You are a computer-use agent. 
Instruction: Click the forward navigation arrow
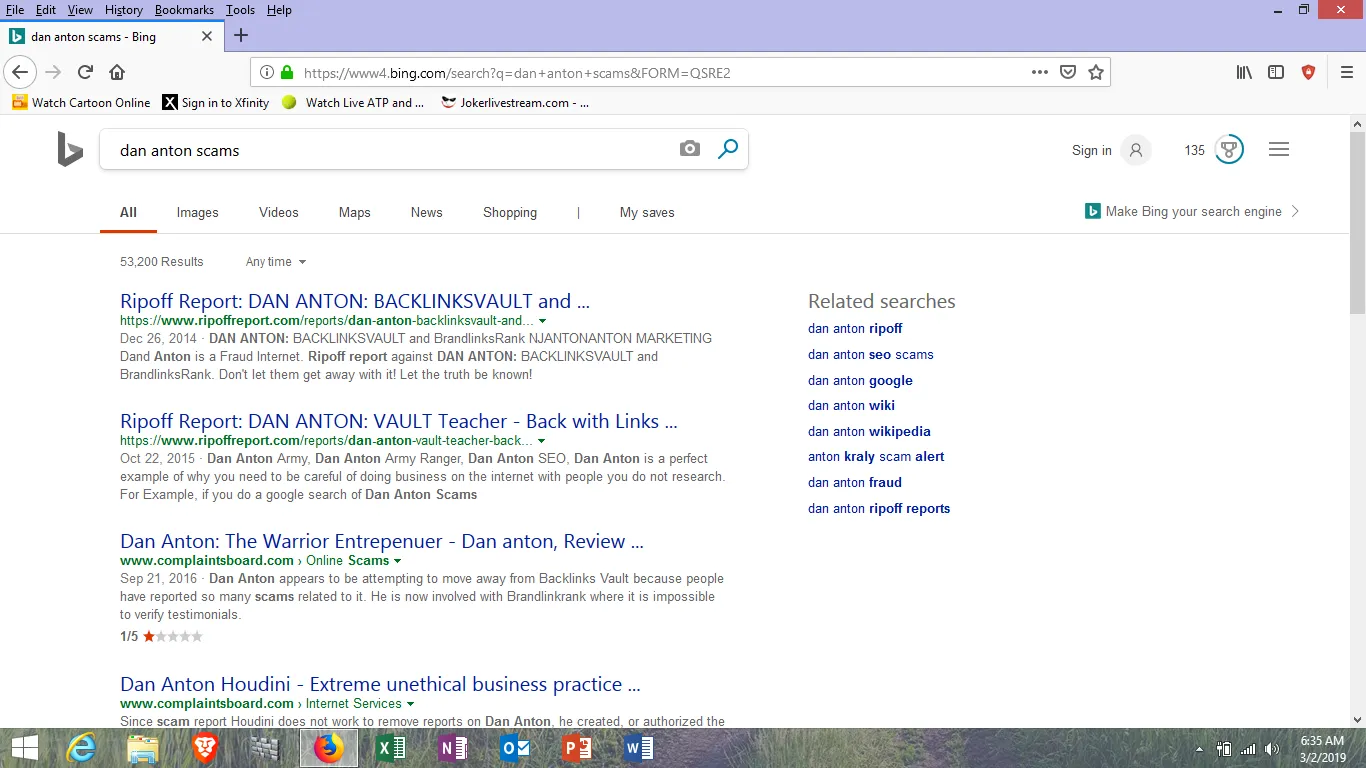[x=53, y=72]
